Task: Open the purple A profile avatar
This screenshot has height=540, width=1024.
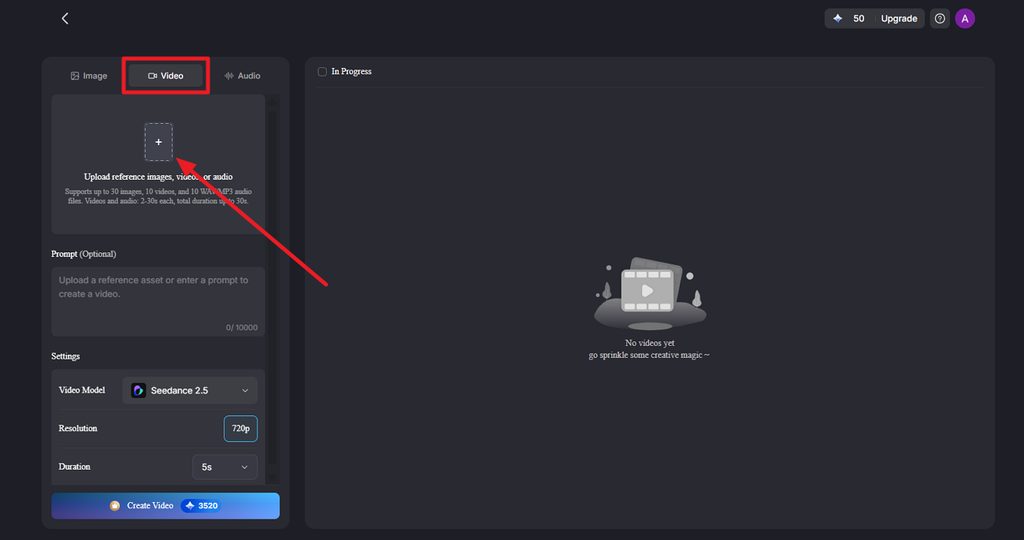Action: click(x=965, y=18)
